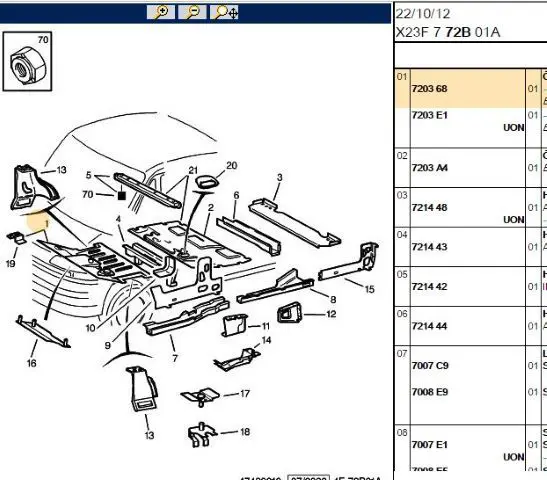The width and height of the screenshot is (547, 480).
Task: Select part number 7214 42
Action: (x=429, y=287)
